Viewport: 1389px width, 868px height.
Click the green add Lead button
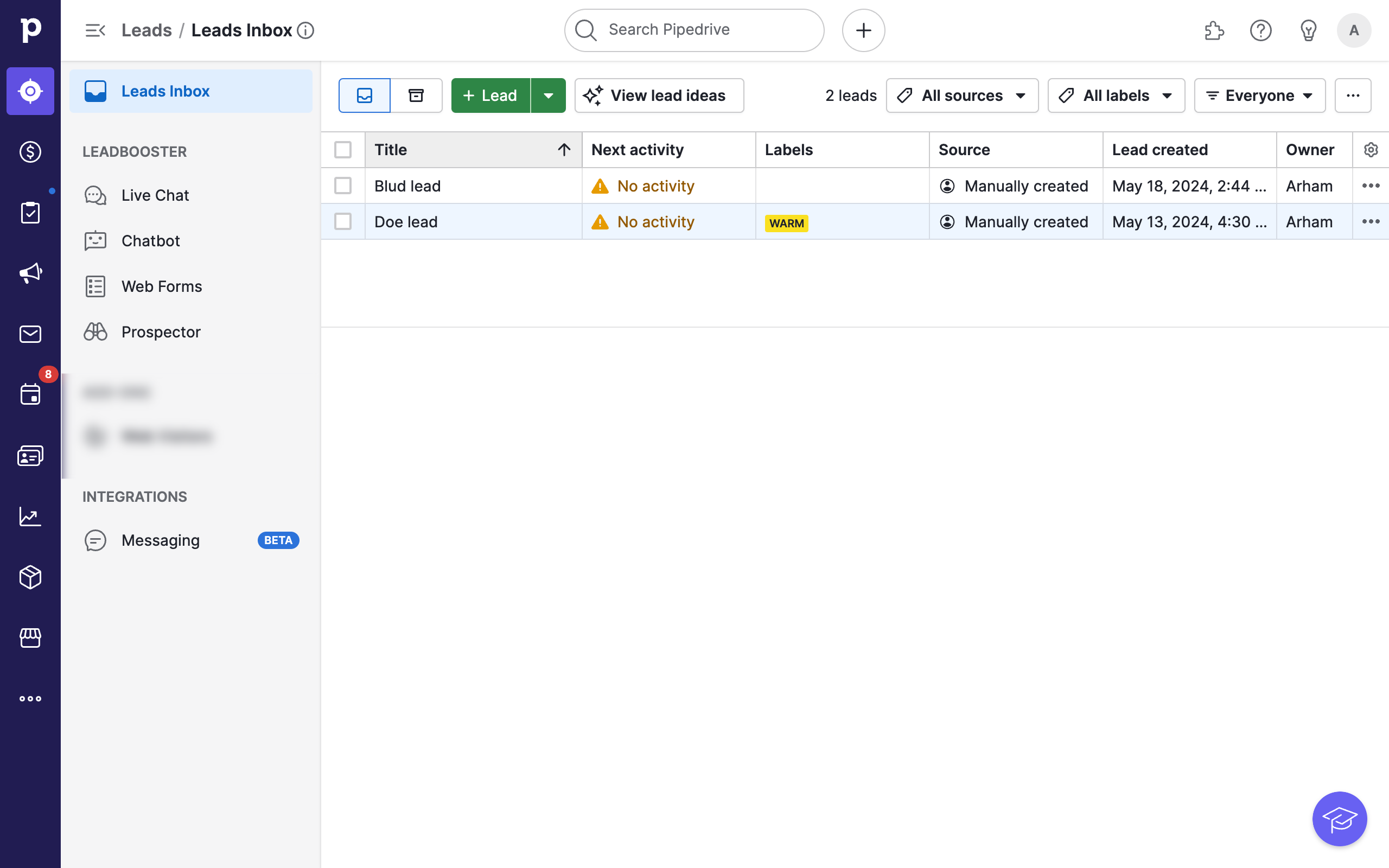pyautogui.click(x=490, y=95)
